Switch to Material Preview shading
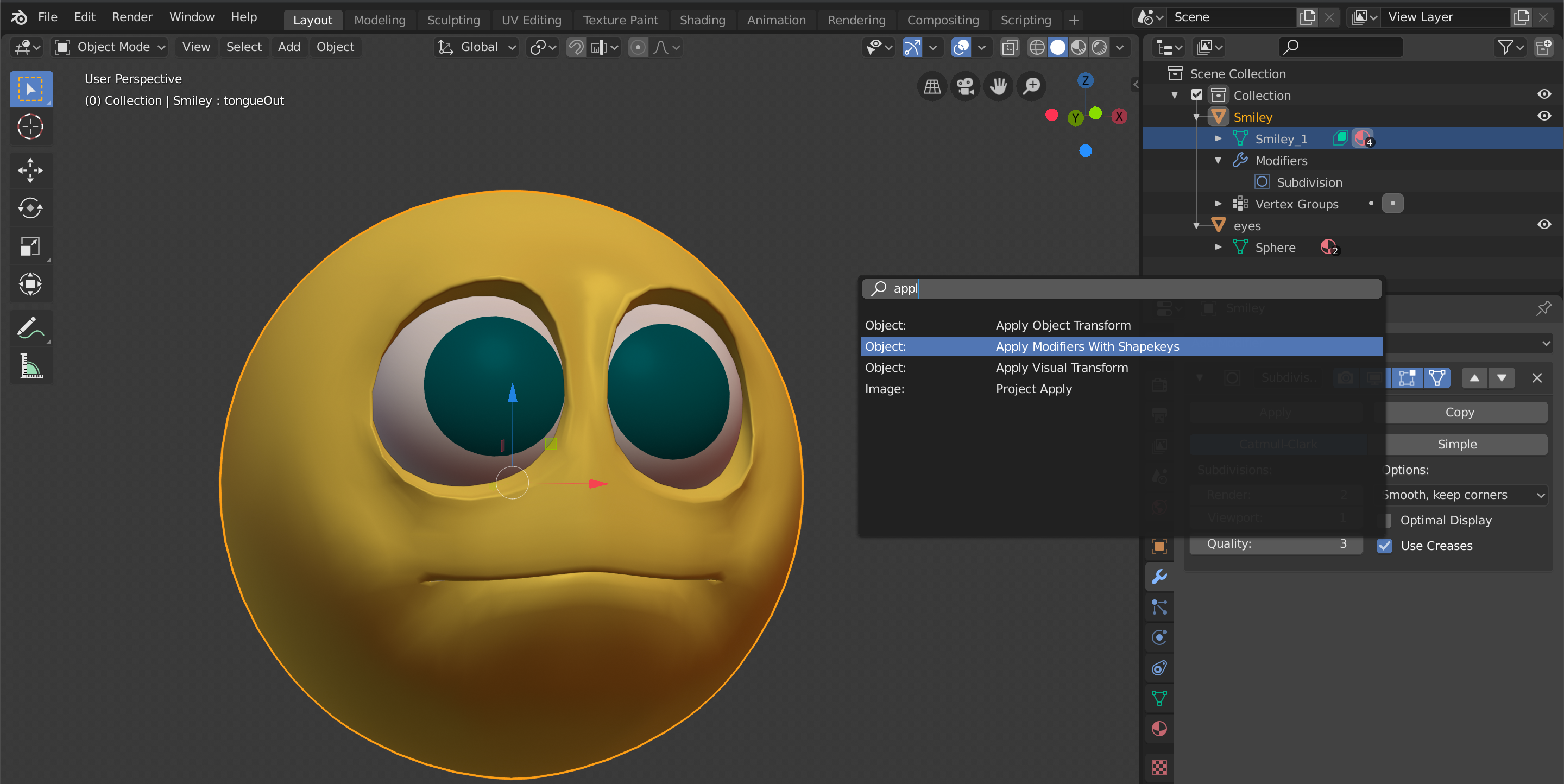Viewport: 1564px width, 784px height. 1079,47
